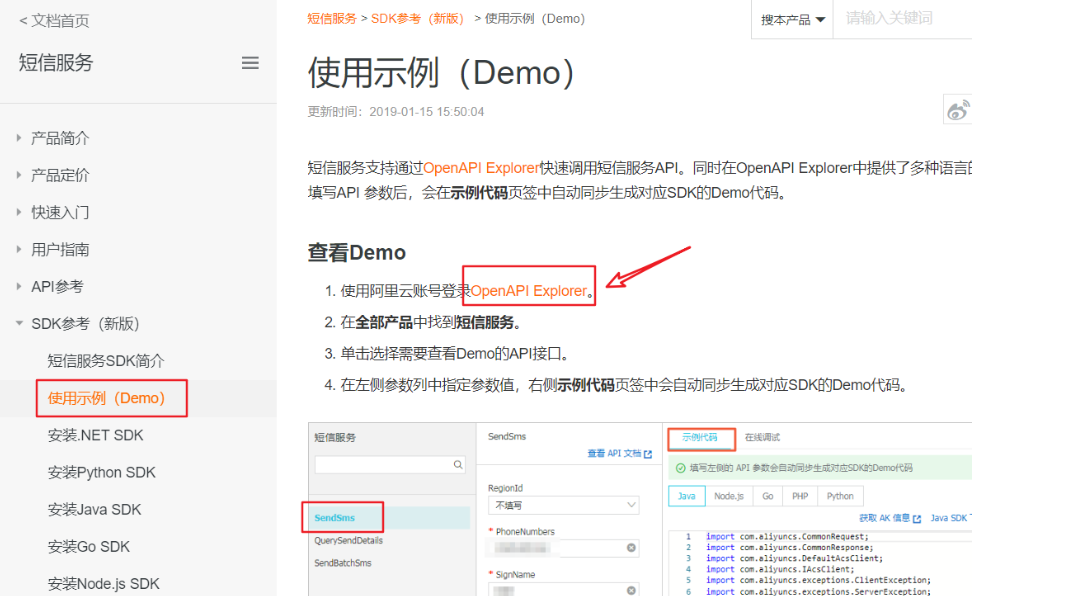1081x596 pixels.
Task: Select the Node.js code sample tab
Action: tap(729, 495)
